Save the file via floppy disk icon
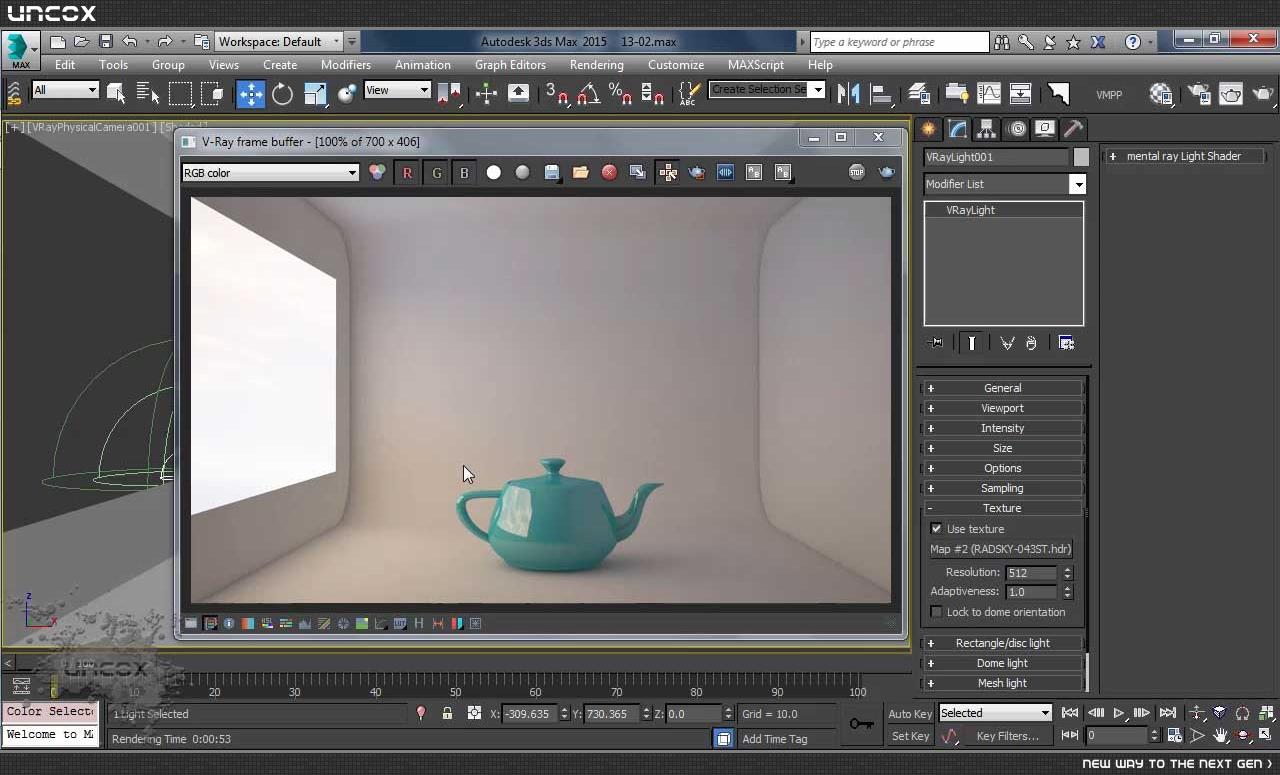 point(104,42)
